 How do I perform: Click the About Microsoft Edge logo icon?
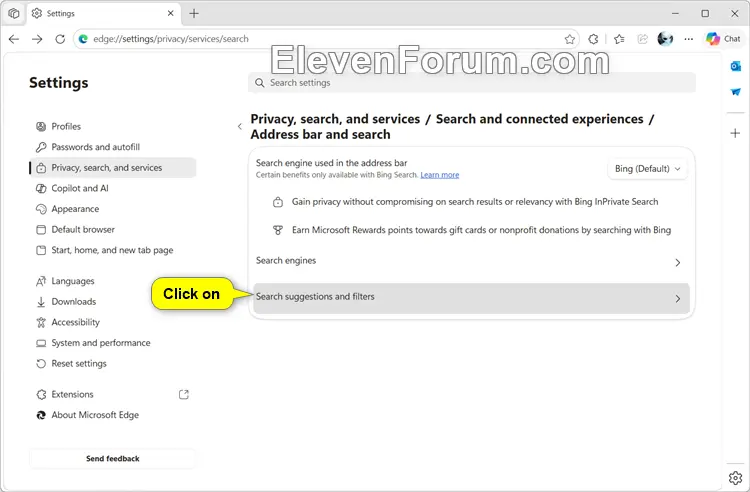[41, 415]
